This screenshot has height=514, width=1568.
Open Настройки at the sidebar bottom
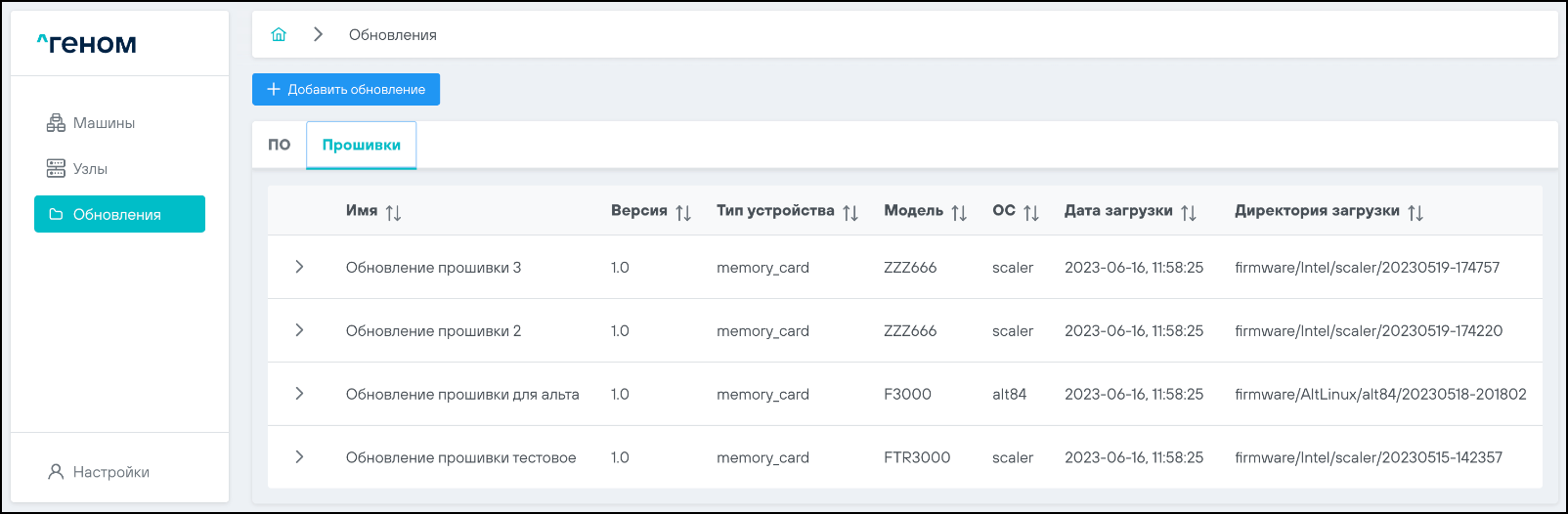pos(110,472)
